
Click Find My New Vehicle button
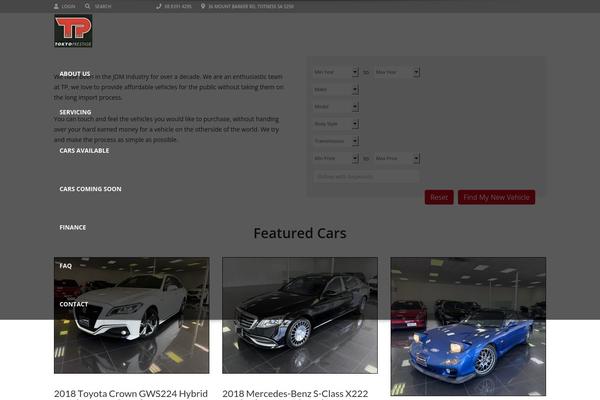pyautogui.click(x=496, y=197)
